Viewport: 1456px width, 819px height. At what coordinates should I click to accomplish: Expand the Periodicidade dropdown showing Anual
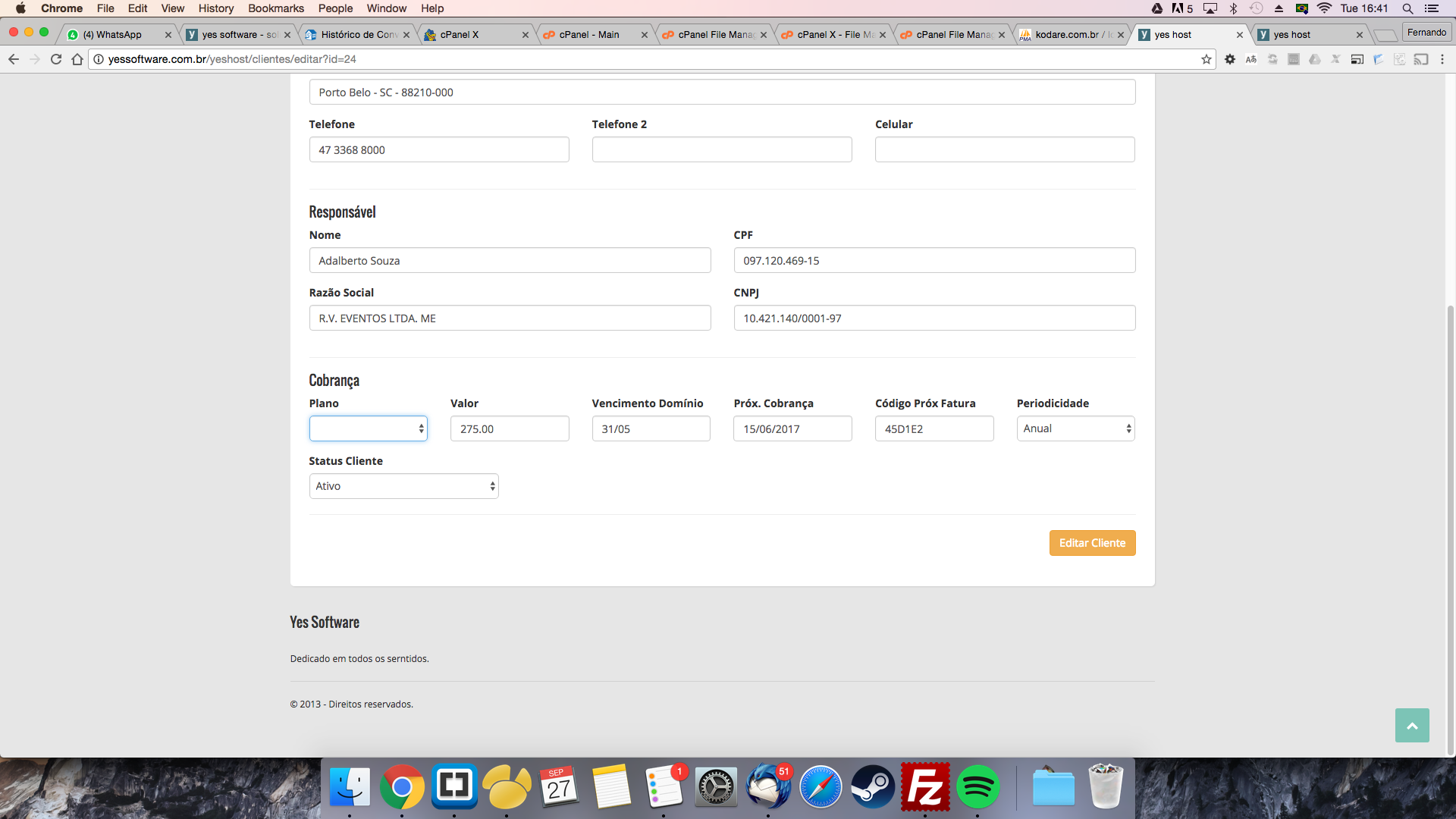[1075, 428]
